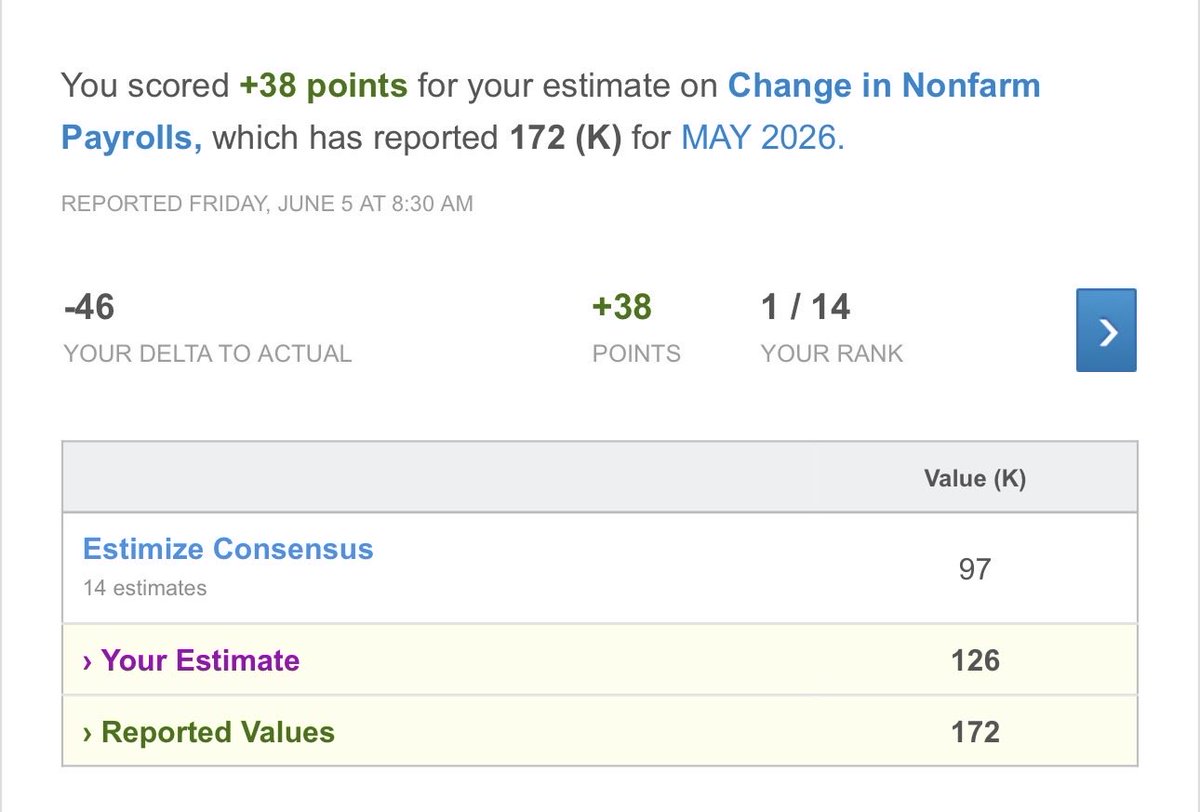Click the 14 estimates subtext
Screen dimensions: 1200x812
click(145, 588)
